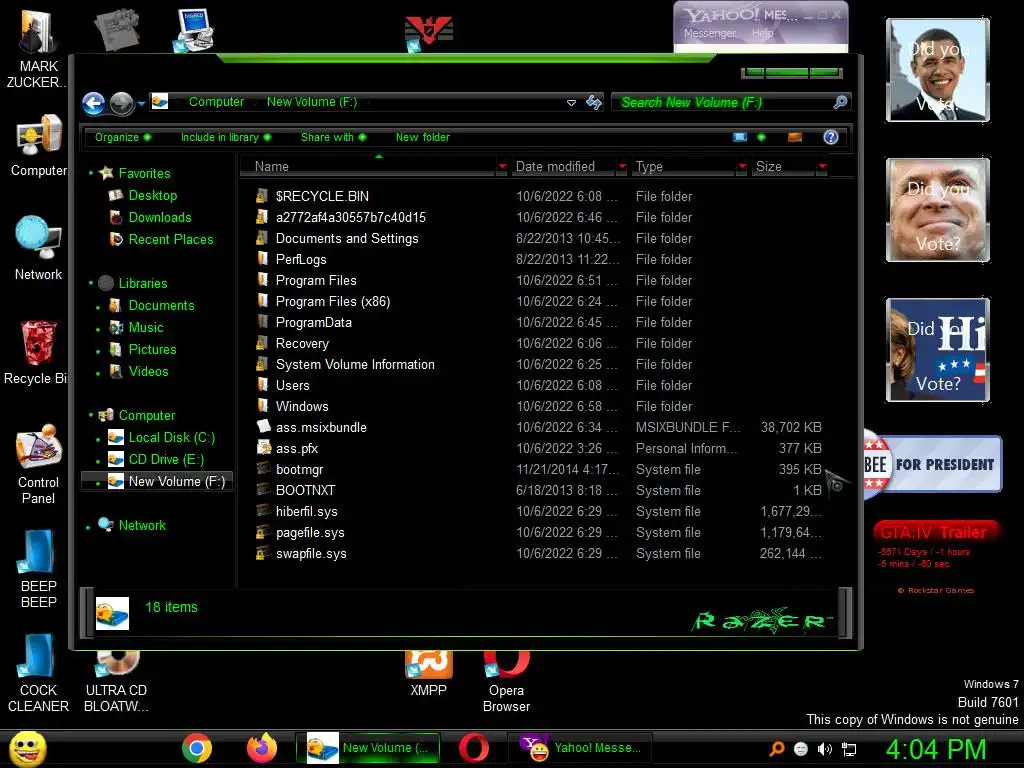Sort by the Type column header
The image size is (1024, 768).
pos(683,167)
